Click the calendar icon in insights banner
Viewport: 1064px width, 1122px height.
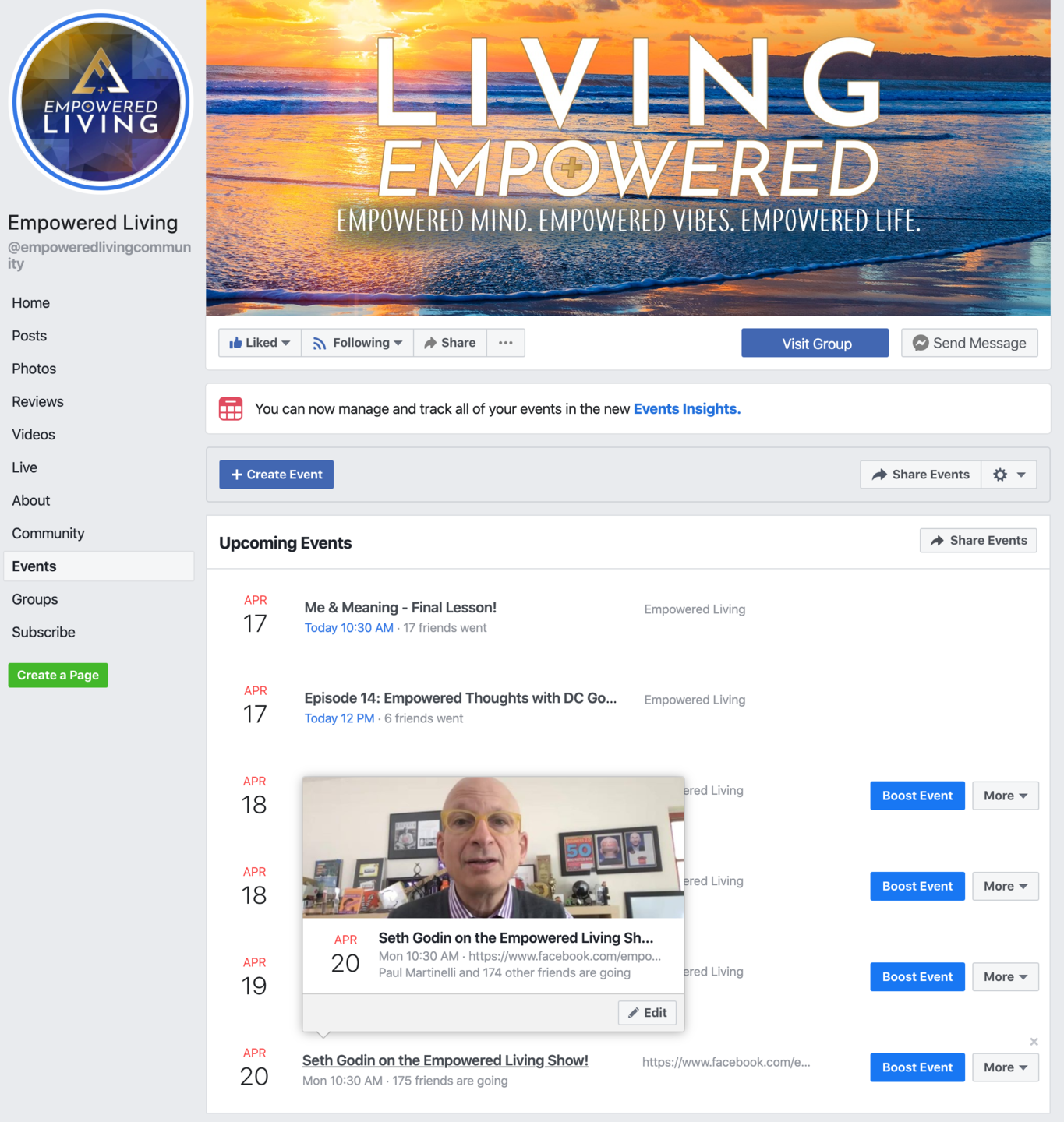(231, 408)
